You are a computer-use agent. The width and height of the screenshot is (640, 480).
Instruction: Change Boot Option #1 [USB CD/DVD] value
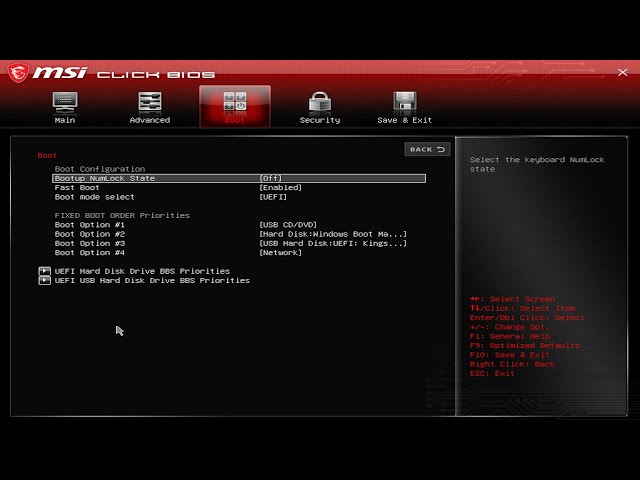pos(288,225)
